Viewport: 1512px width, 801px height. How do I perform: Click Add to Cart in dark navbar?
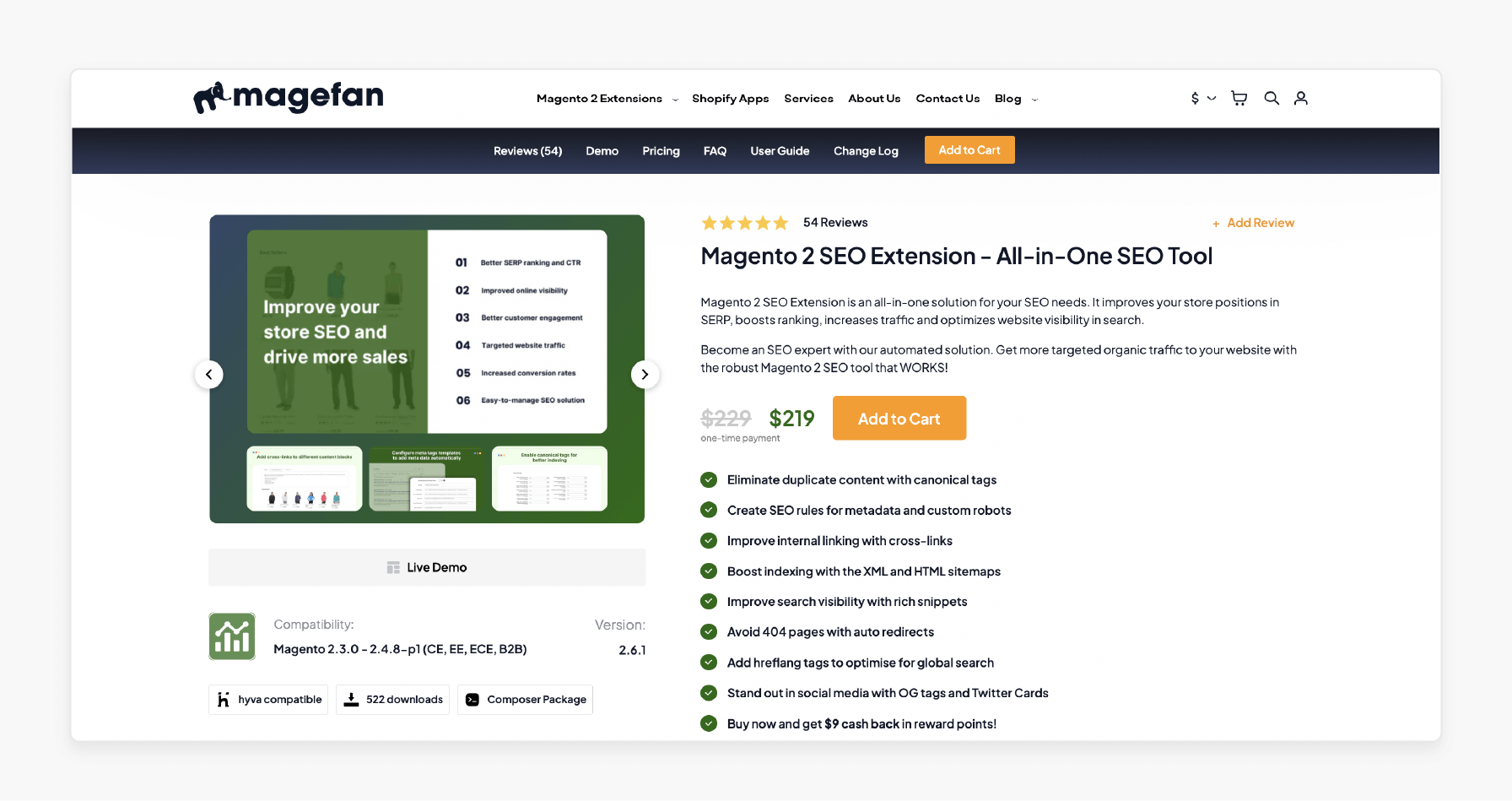(969, 150)
